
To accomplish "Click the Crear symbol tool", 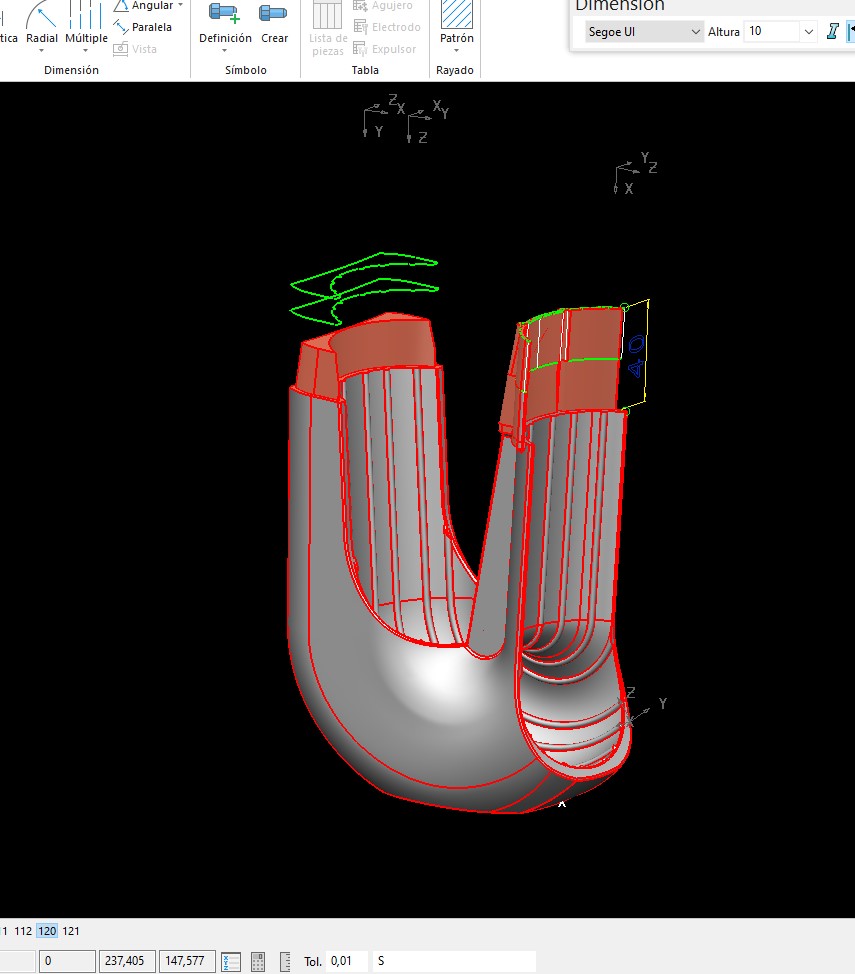I will (274, 22).
